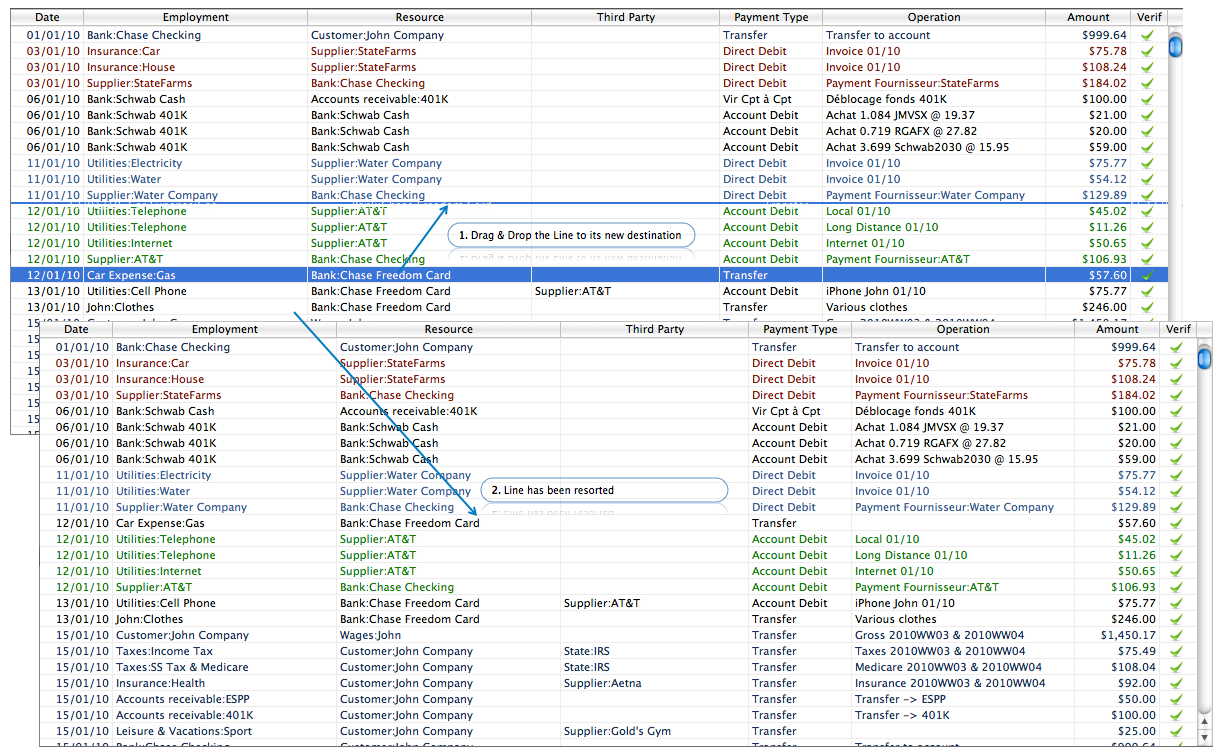Click the lower table vertical scrollbar thumb
This screenshot has width=1221, height=753.
pos(1204,358)
